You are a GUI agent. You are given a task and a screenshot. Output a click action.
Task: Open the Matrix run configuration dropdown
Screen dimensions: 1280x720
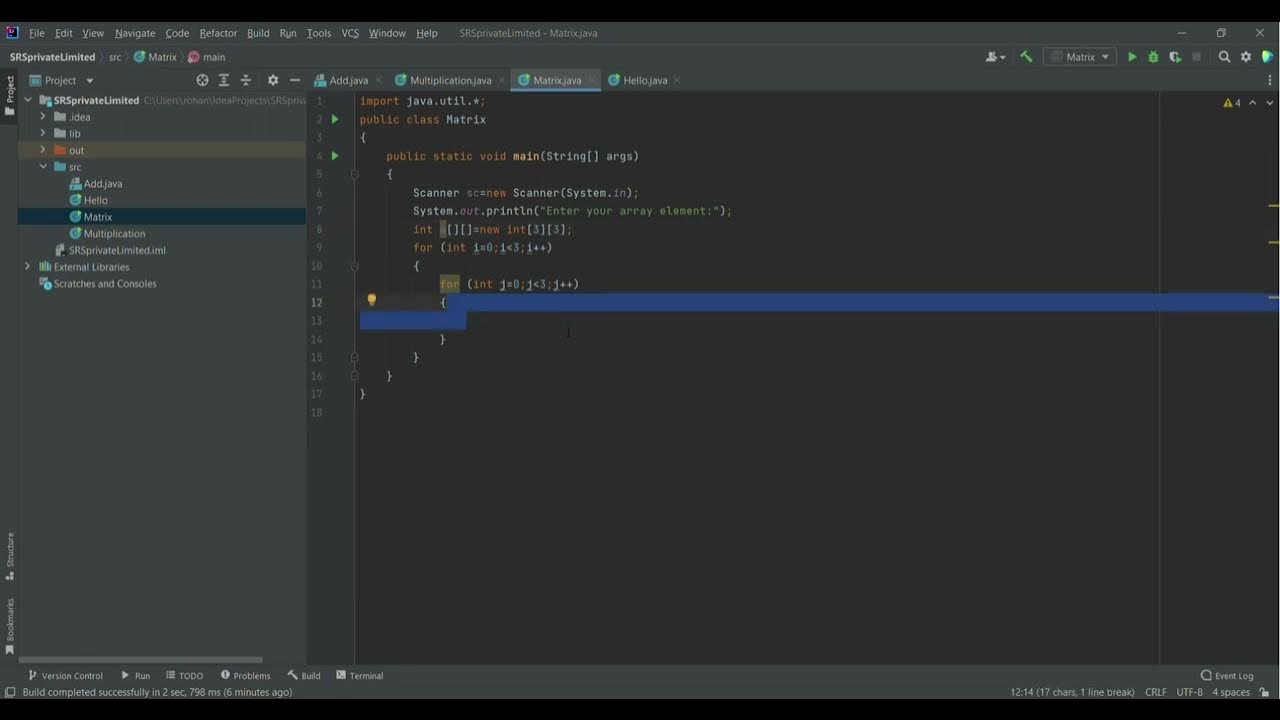[x=1080, y=57]
